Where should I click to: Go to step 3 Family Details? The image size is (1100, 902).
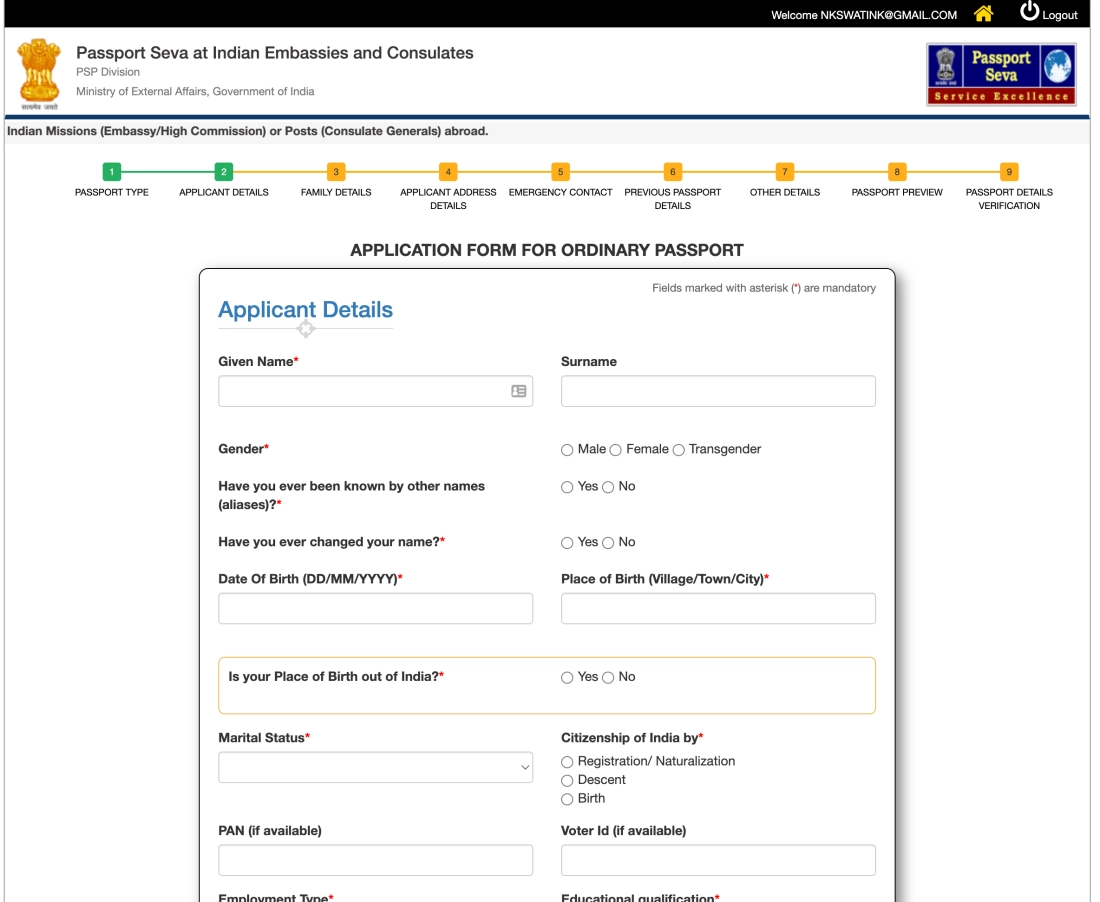click(x=336, y=172)
